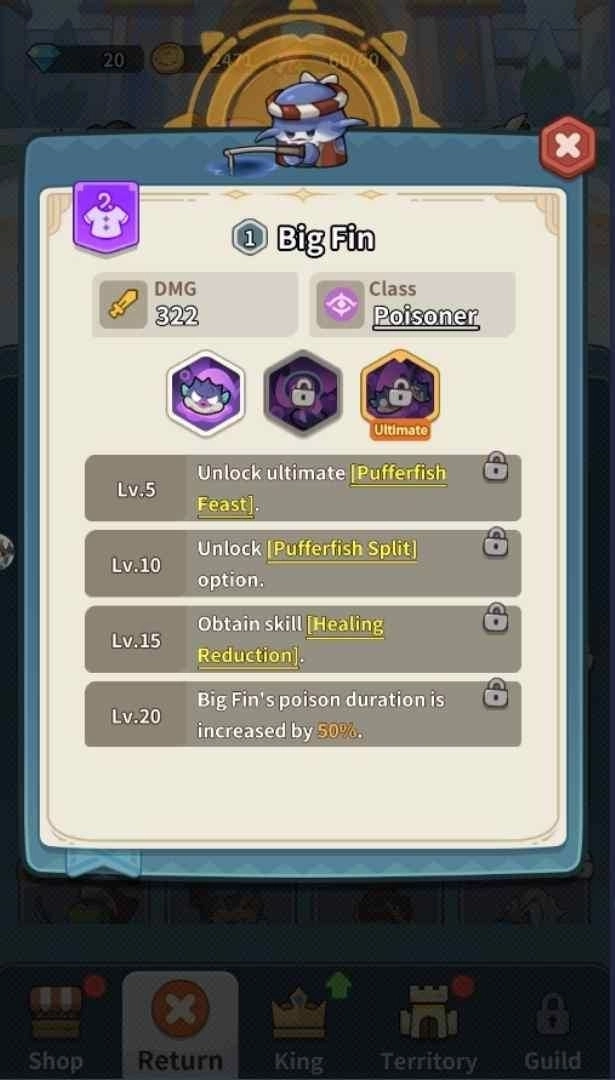
Task: Open the Healing Reduction skill link
Action: tap(291, 640)
